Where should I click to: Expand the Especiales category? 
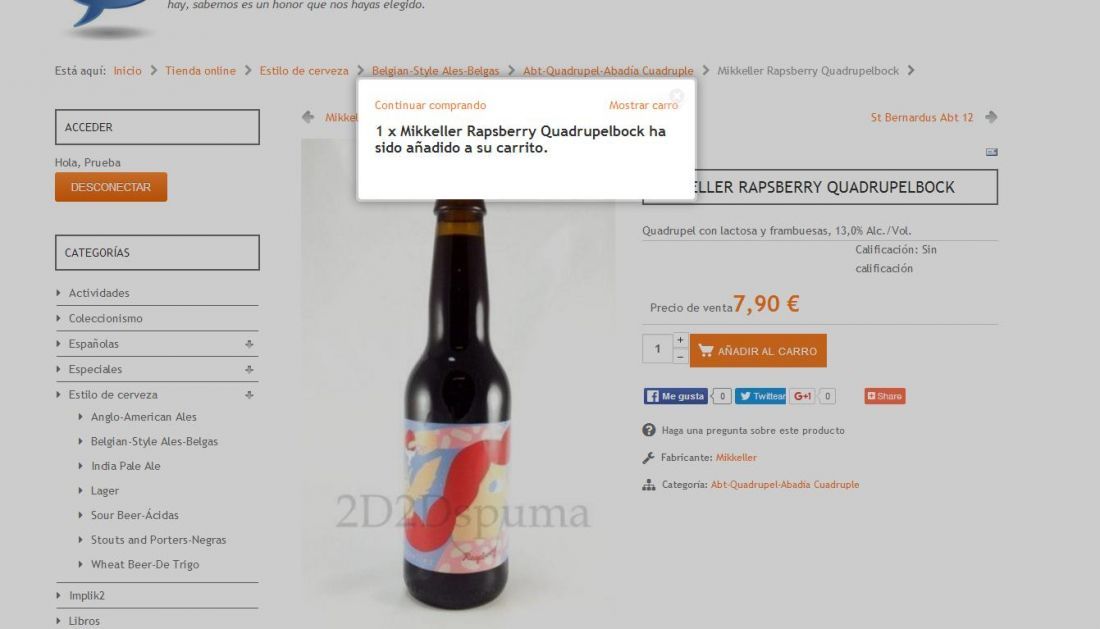249,370
